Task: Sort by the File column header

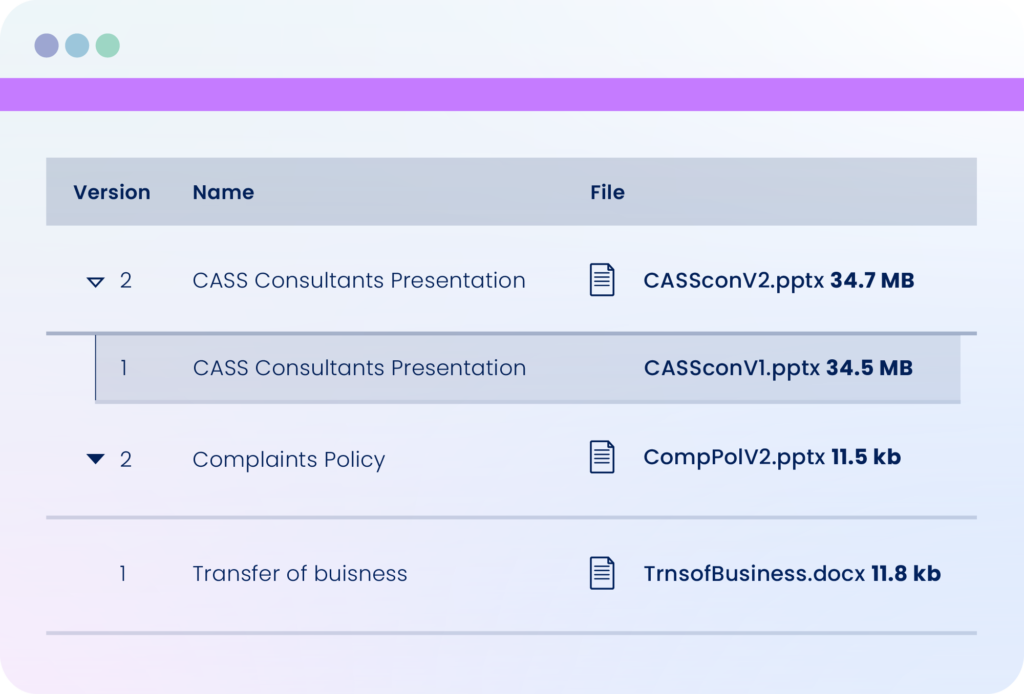Action: click(607, 192)
